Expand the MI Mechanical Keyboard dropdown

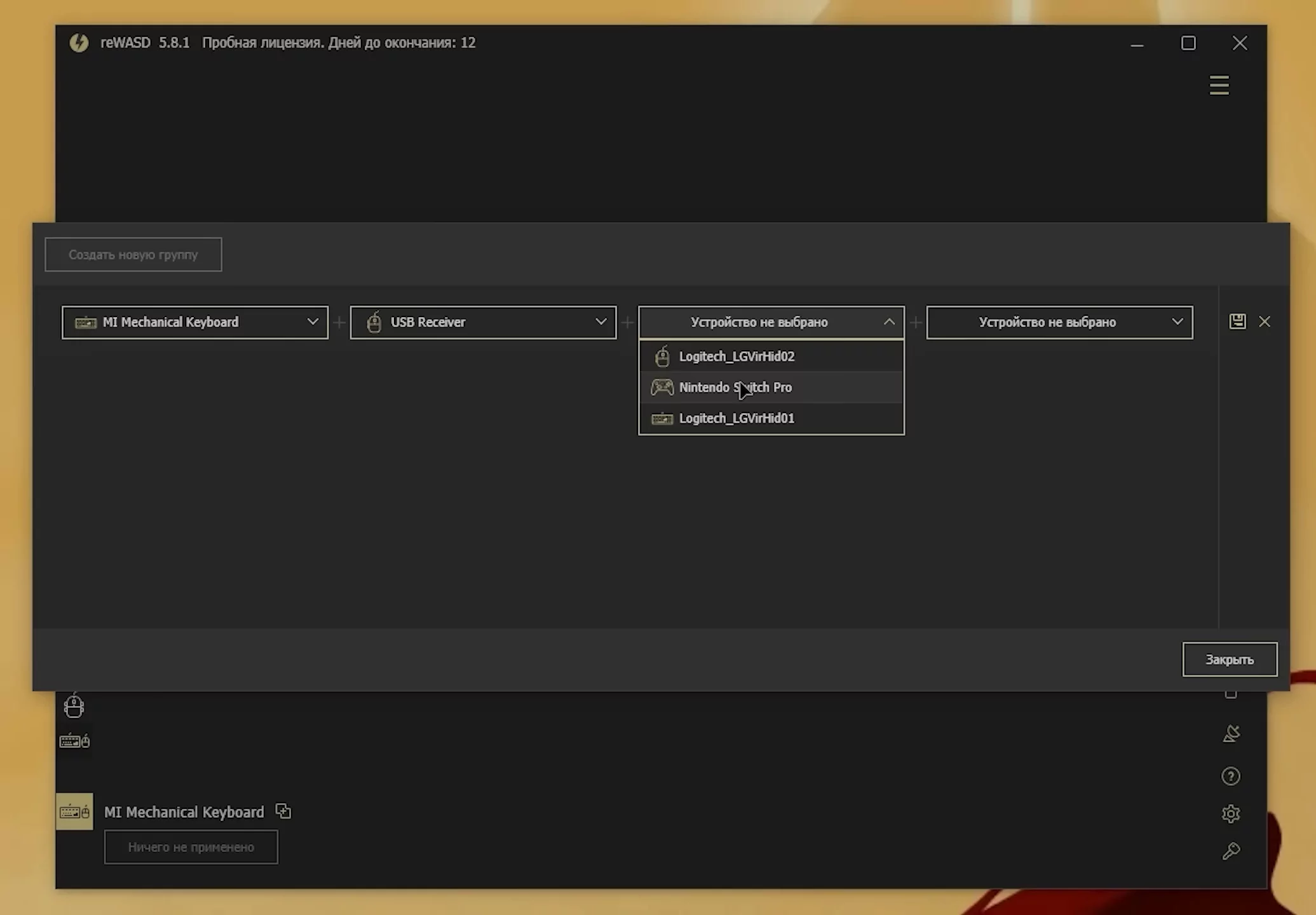(x=195, y=322)
